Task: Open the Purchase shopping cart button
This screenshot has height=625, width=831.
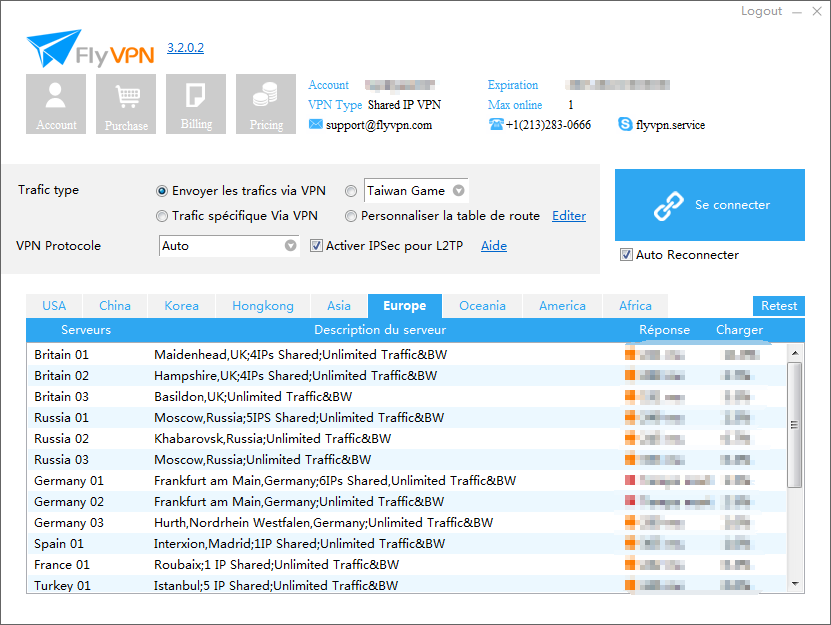Action: click(x=126, y=104)
